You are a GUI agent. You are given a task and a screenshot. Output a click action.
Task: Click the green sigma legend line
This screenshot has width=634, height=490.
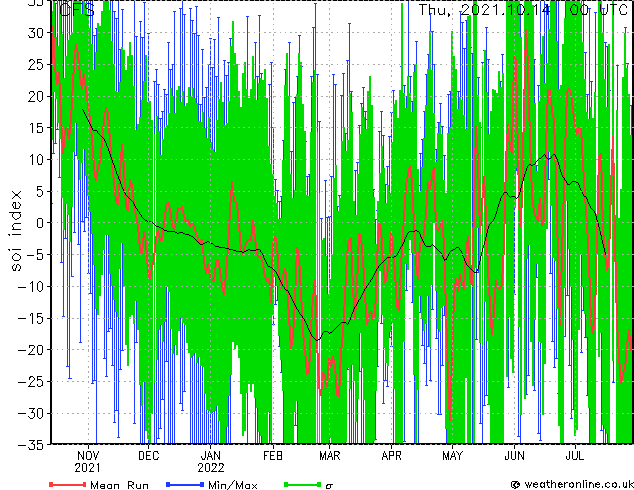(x=302, y=484)
